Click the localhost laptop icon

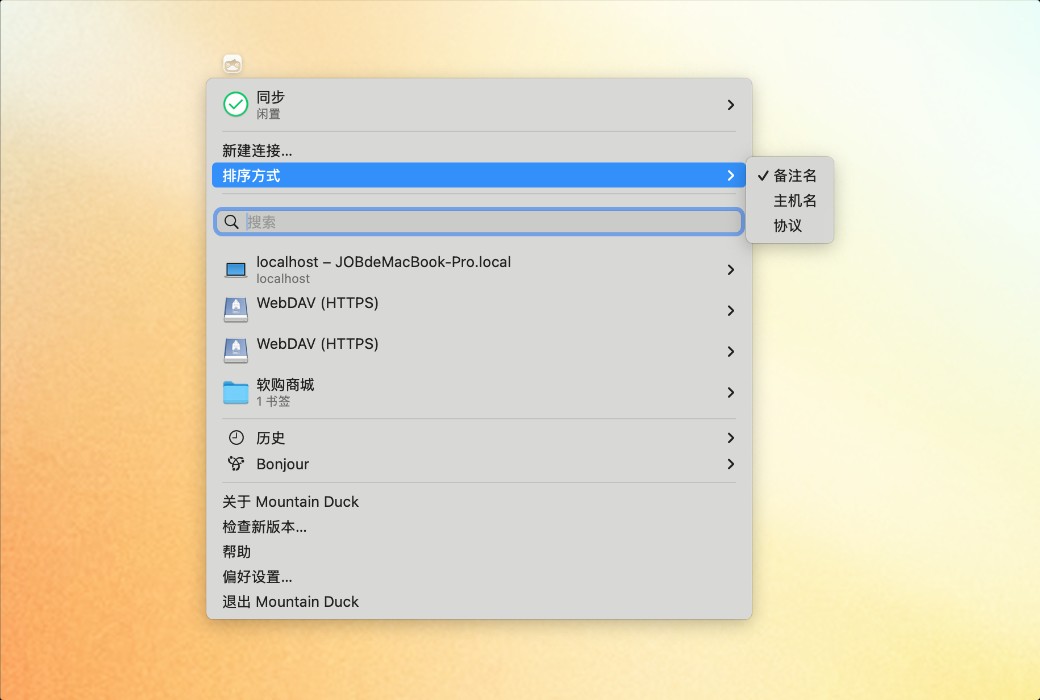235,270
